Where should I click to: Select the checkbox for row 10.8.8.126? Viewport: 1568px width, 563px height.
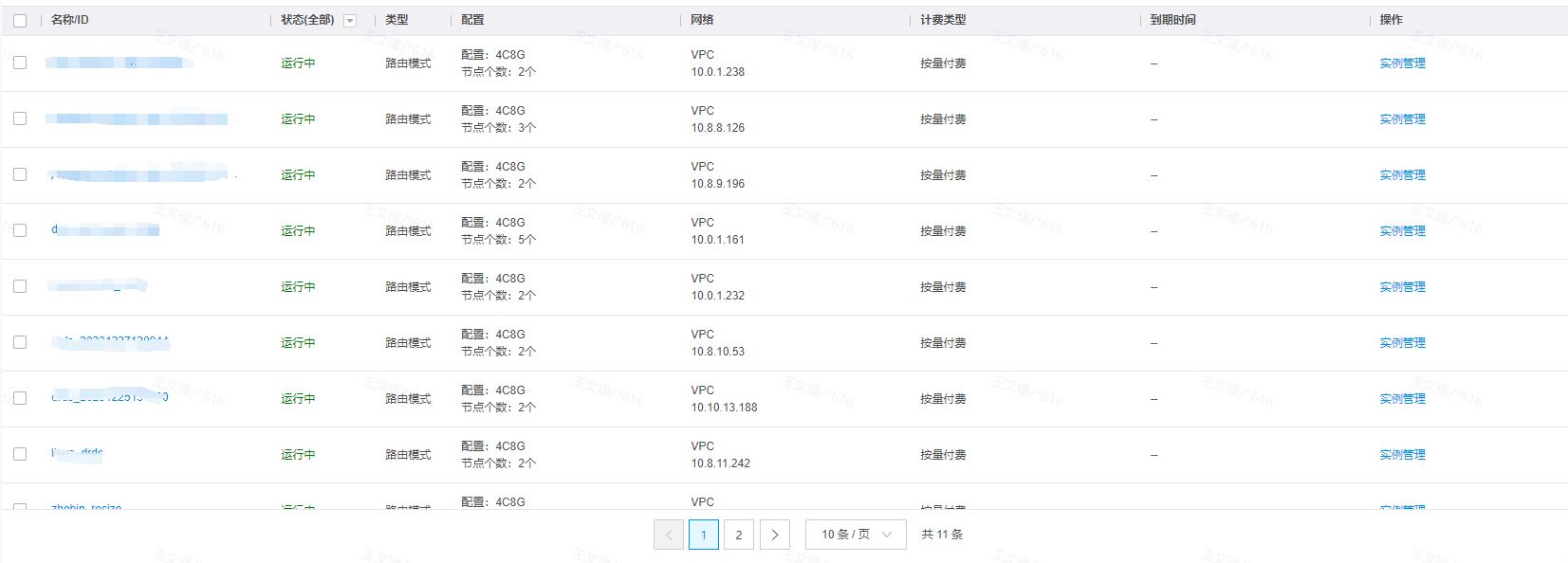pyautogui.click(x=20, y=118)
